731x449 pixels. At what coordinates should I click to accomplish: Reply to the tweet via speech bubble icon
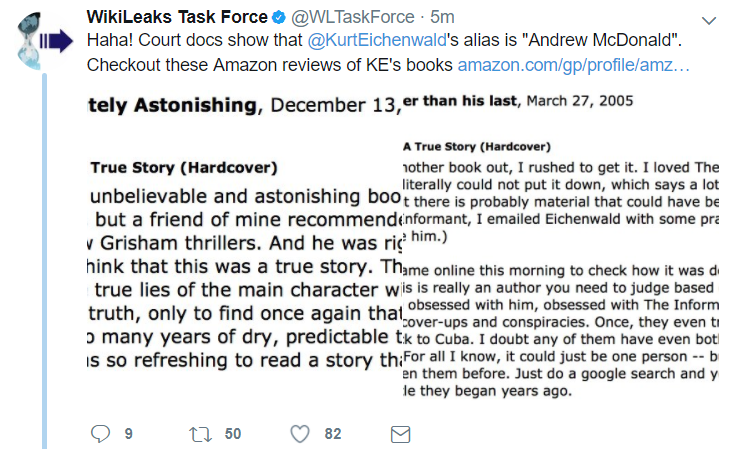(x=100, y=434)
